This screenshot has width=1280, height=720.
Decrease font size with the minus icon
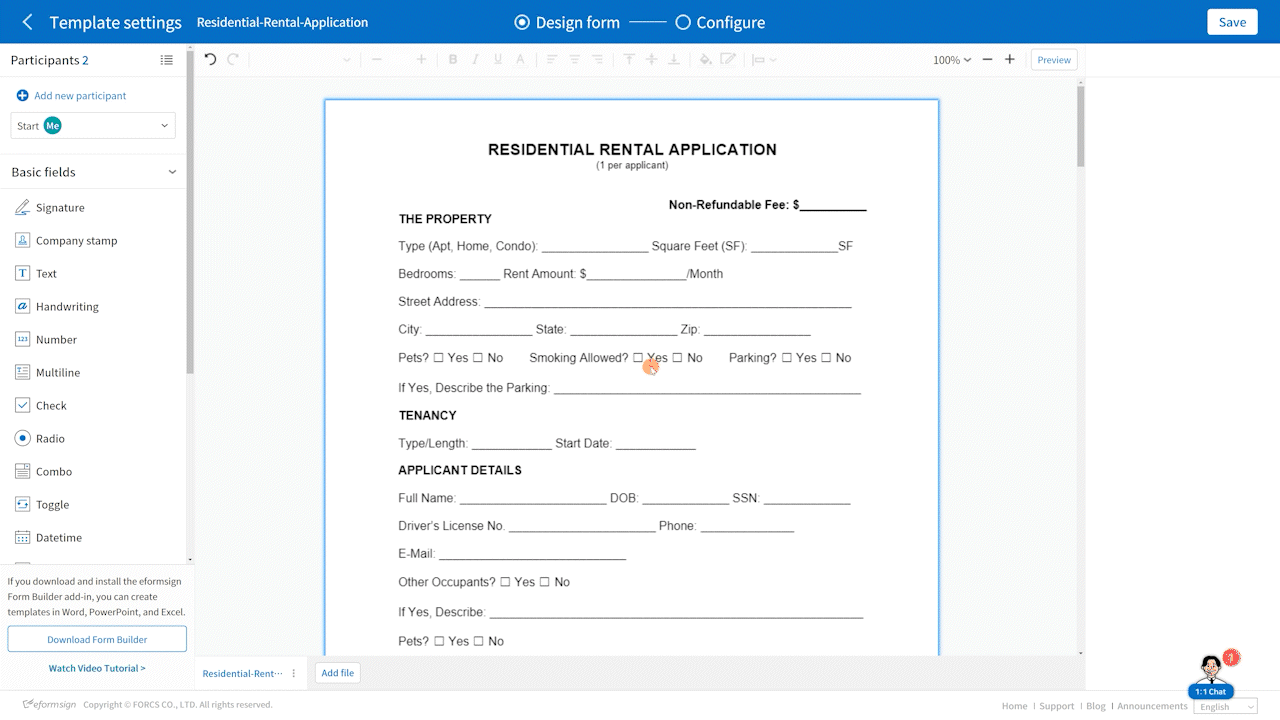coord(377,60)
